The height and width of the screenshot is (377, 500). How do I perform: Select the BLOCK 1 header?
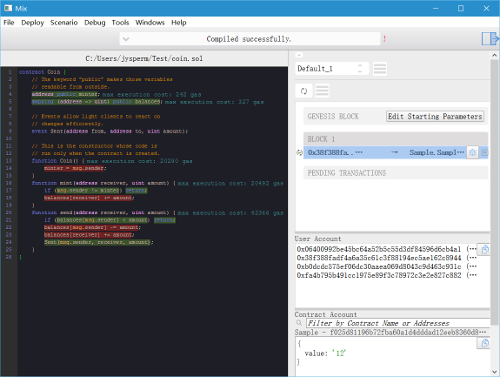(396, 139)
